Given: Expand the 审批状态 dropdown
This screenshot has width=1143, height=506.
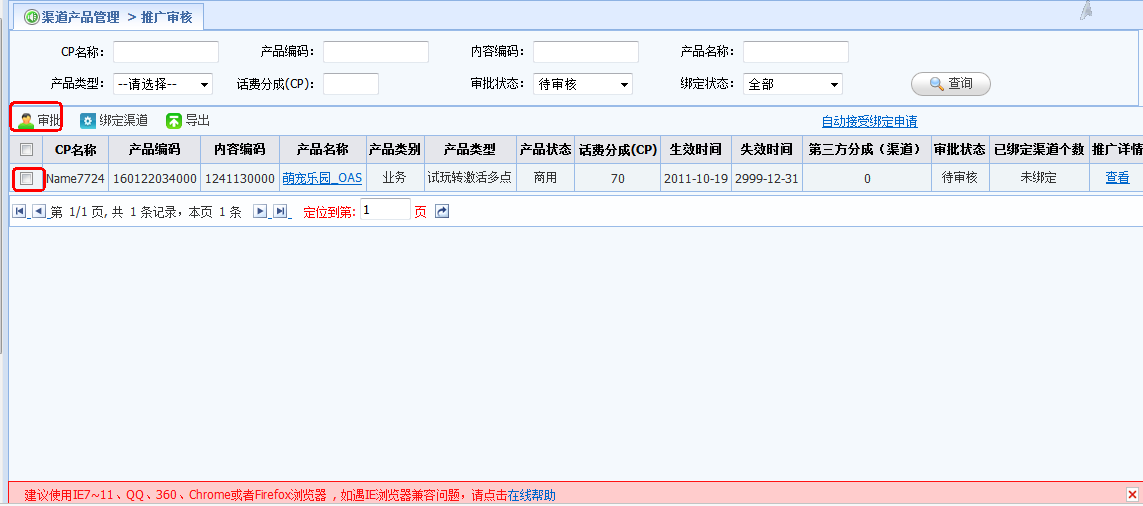Looking at the screenshot, I should point(583,84).
